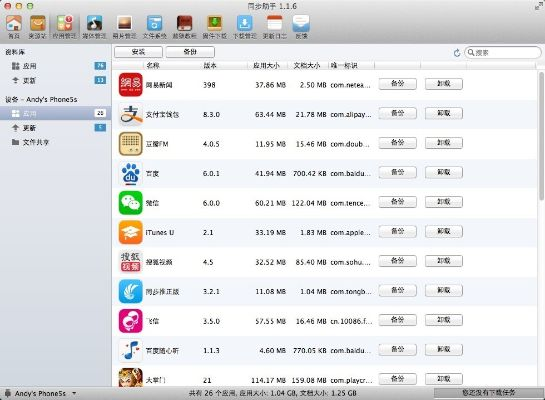This screenshot has width=545, height=400.
Task: Back up the Alipay row
Action: click(x=398, y=113)
